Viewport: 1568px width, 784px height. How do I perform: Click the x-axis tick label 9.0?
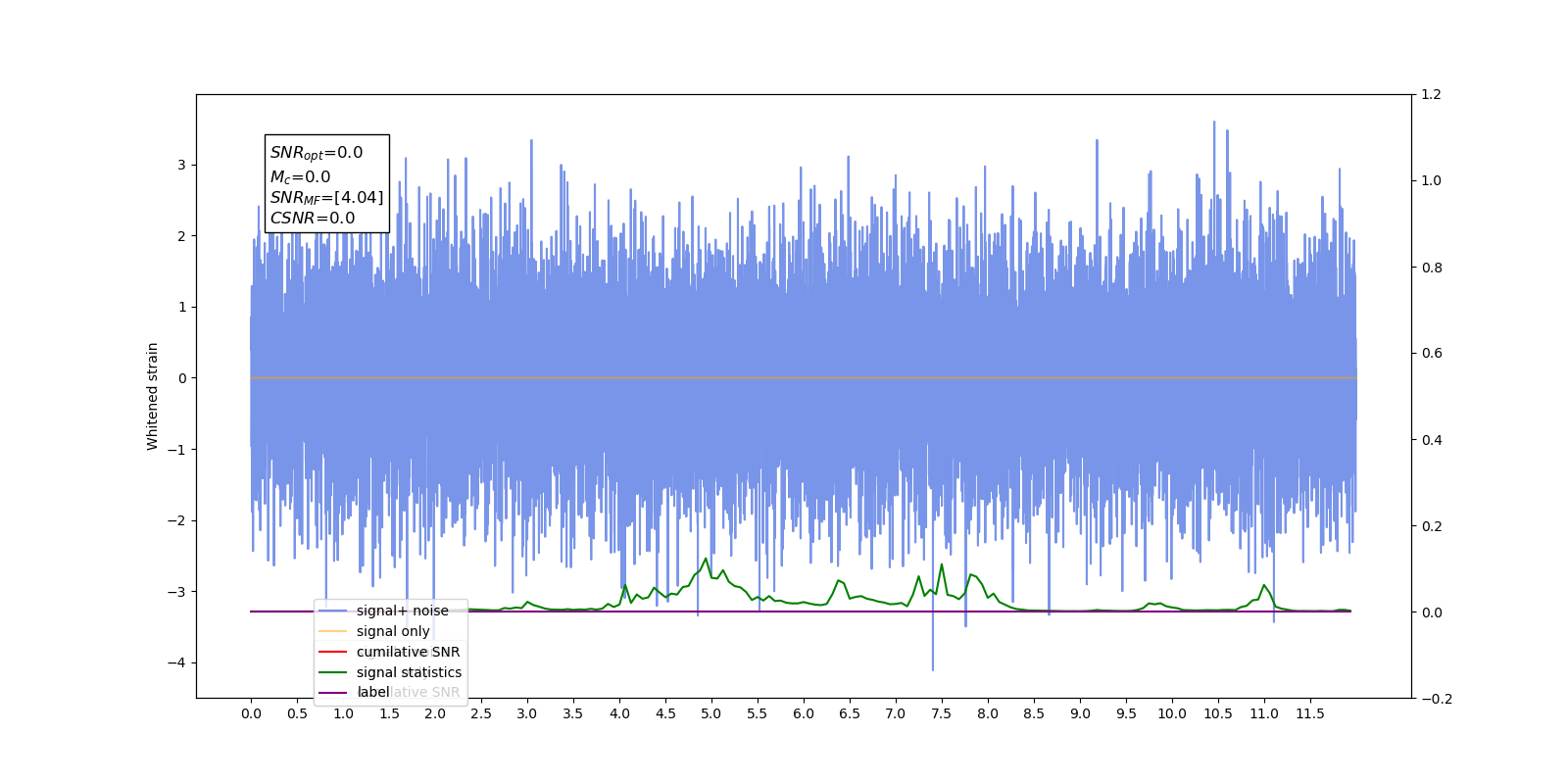coord(1080,713)
